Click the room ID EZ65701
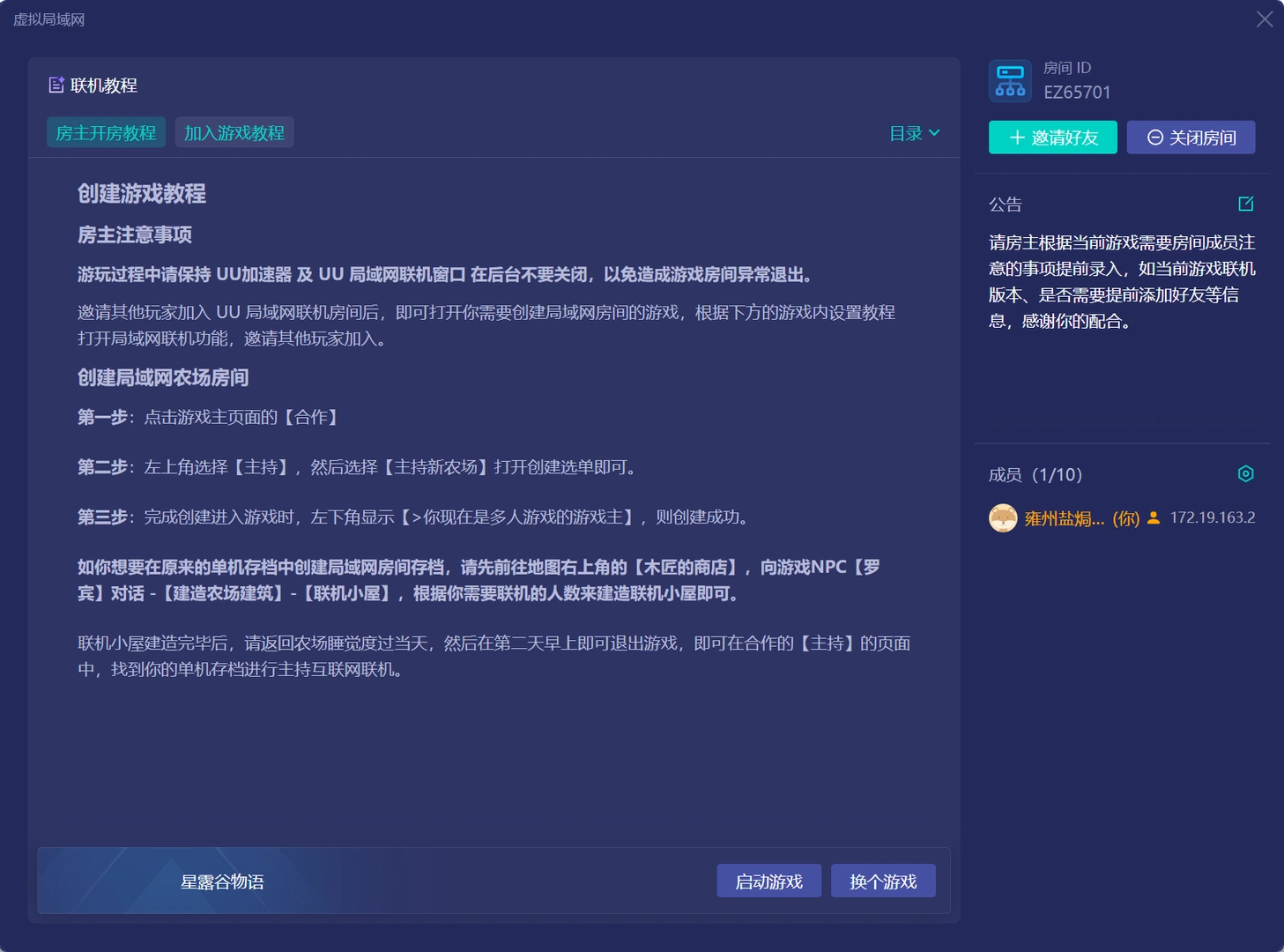This screenshot has width=1284, height=952. (1077, 93)
